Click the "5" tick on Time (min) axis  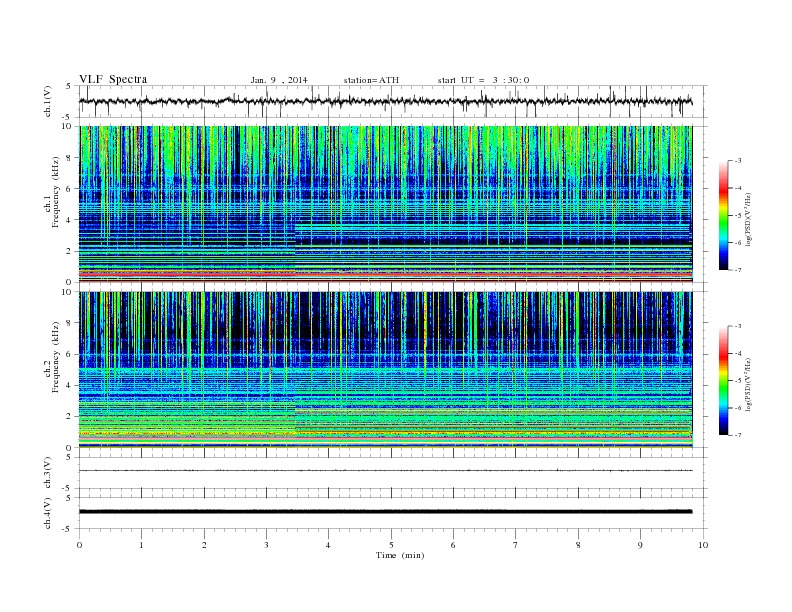(x=391, y=545)
